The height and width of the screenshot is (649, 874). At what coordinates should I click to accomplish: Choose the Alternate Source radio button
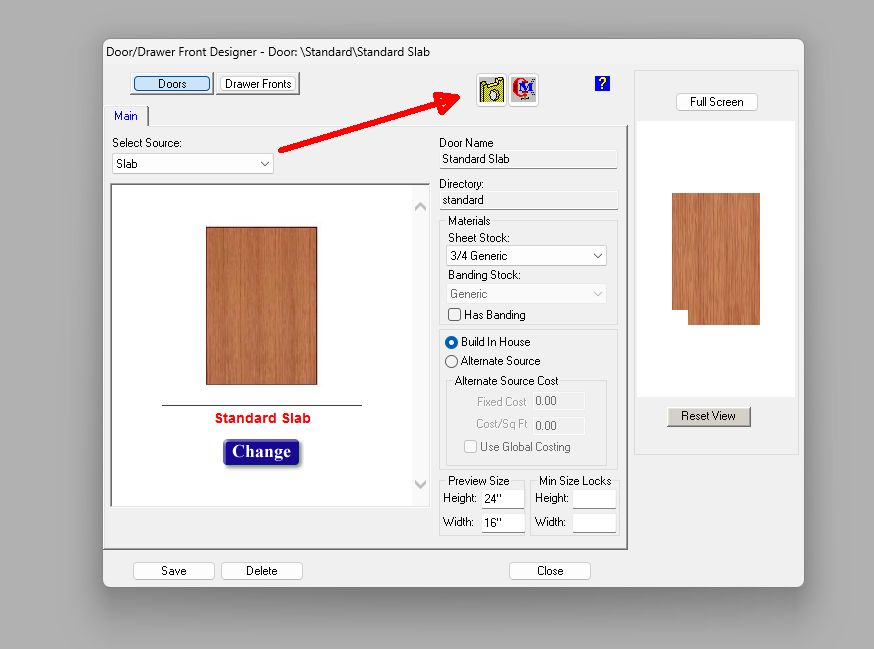tap(452, 361)
